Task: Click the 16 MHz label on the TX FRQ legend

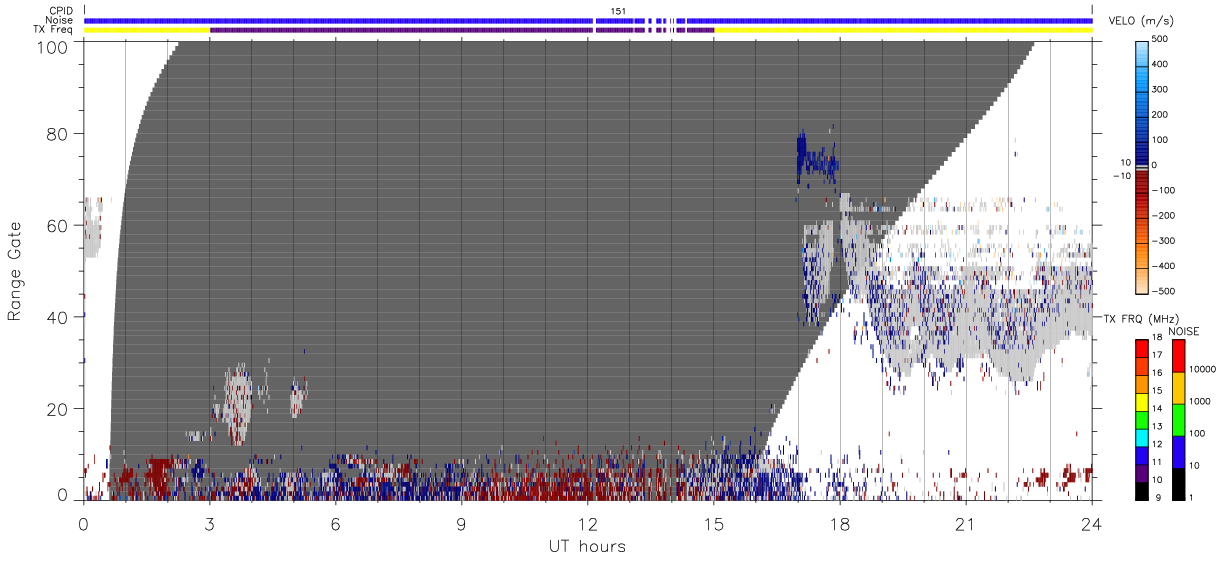Action: (x=1159, y=372)
